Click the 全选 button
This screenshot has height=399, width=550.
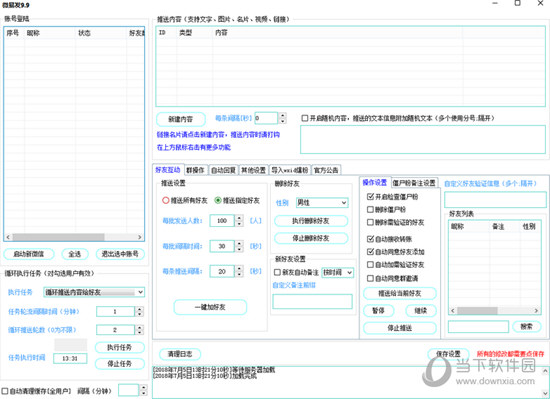pos(75,254)
